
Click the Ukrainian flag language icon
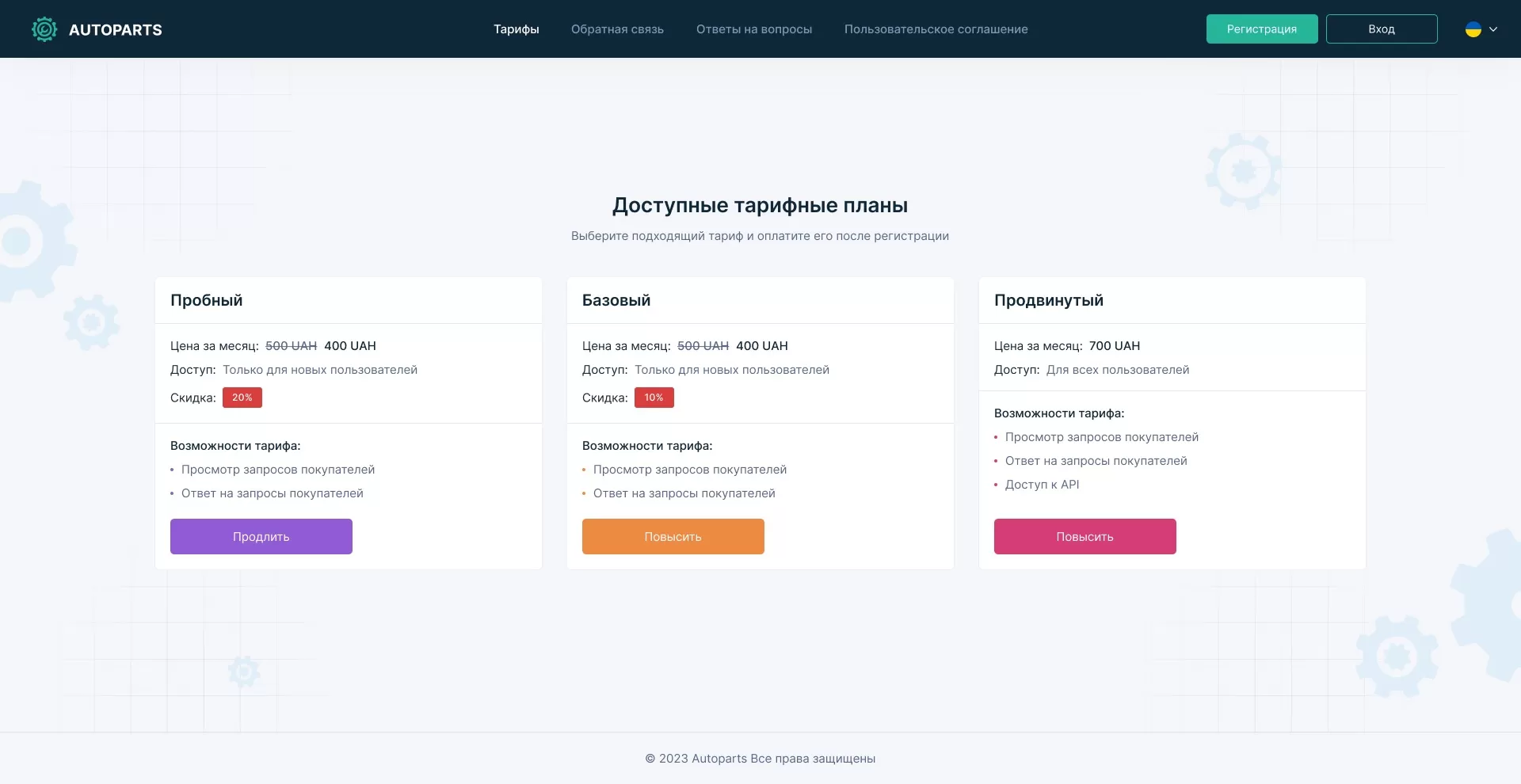point(1473,29)
